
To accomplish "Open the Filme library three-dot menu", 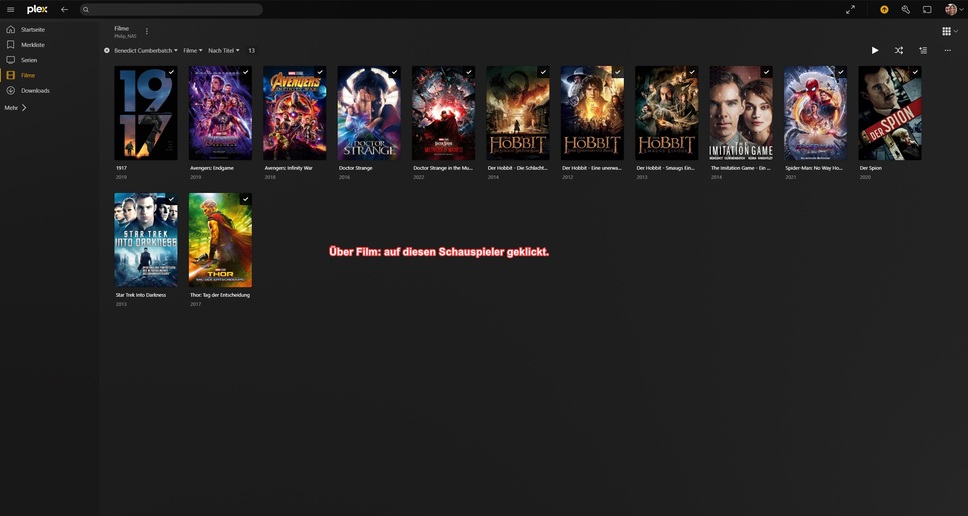I will click(x=146, y=31).
